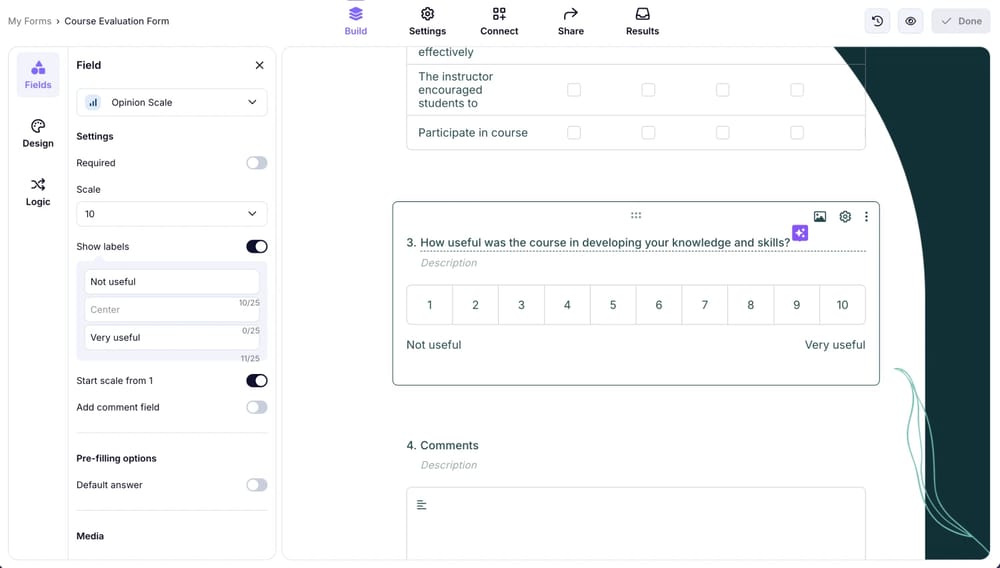Image resolution: width=1000 pixels, height=568 pixels.
Task: Click the Done button
Action: (x=961, y=21)
